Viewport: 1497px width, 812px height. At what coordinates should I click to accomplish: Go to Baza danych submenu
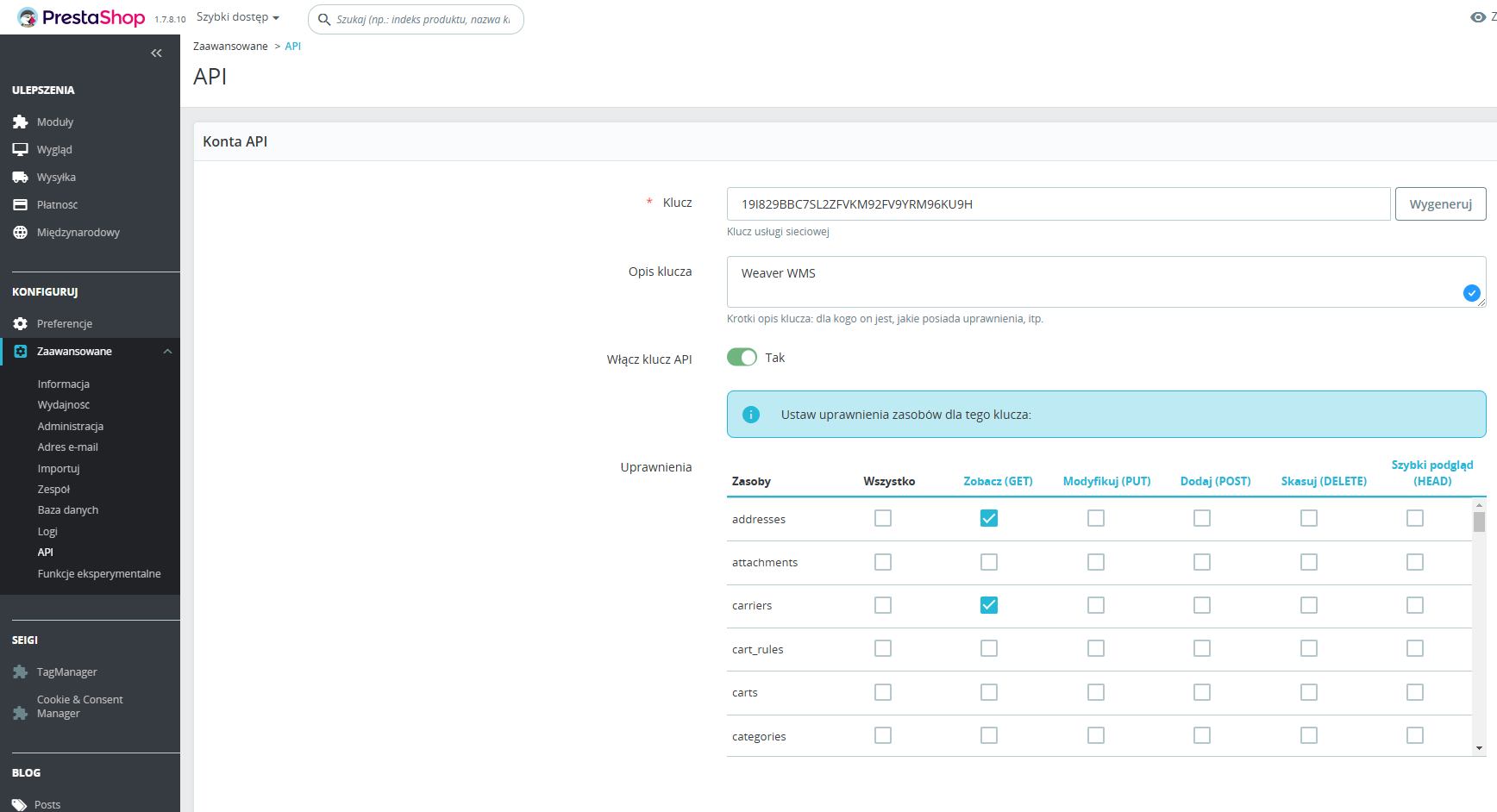(x=68, y=509)
